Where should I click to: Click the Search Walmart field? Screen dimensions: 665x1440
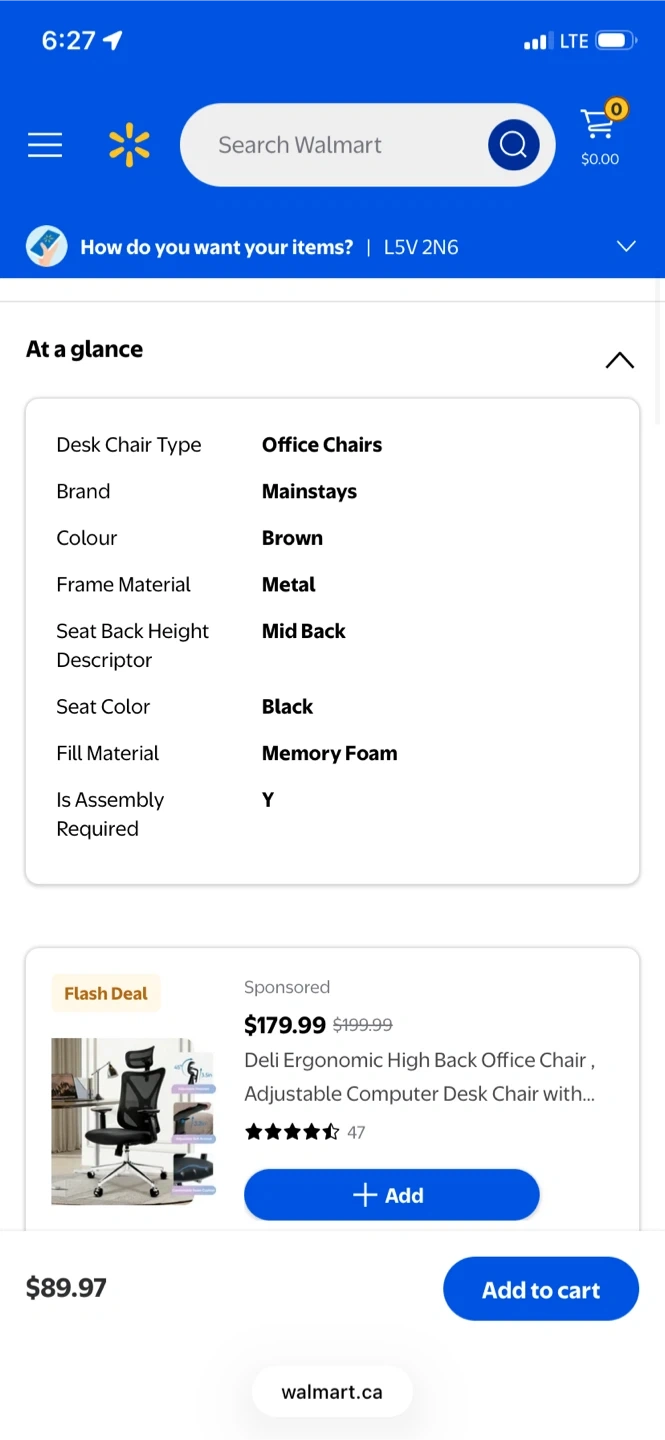pyautogui.click(x=330, y=145)
